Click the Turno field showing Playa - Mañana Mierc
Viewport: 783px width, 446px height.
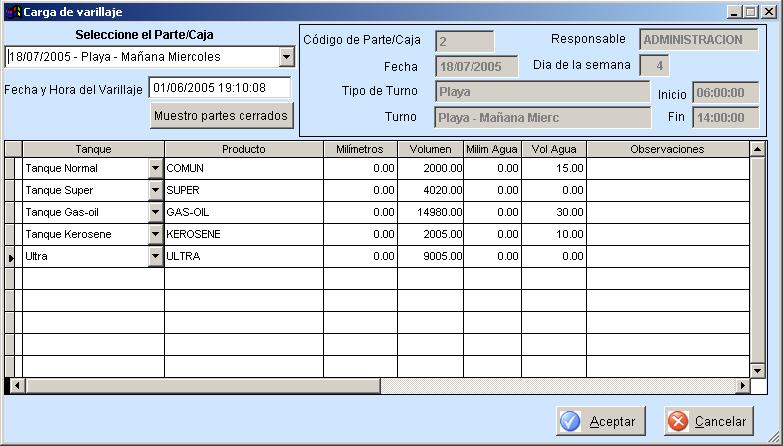[542, 118]
